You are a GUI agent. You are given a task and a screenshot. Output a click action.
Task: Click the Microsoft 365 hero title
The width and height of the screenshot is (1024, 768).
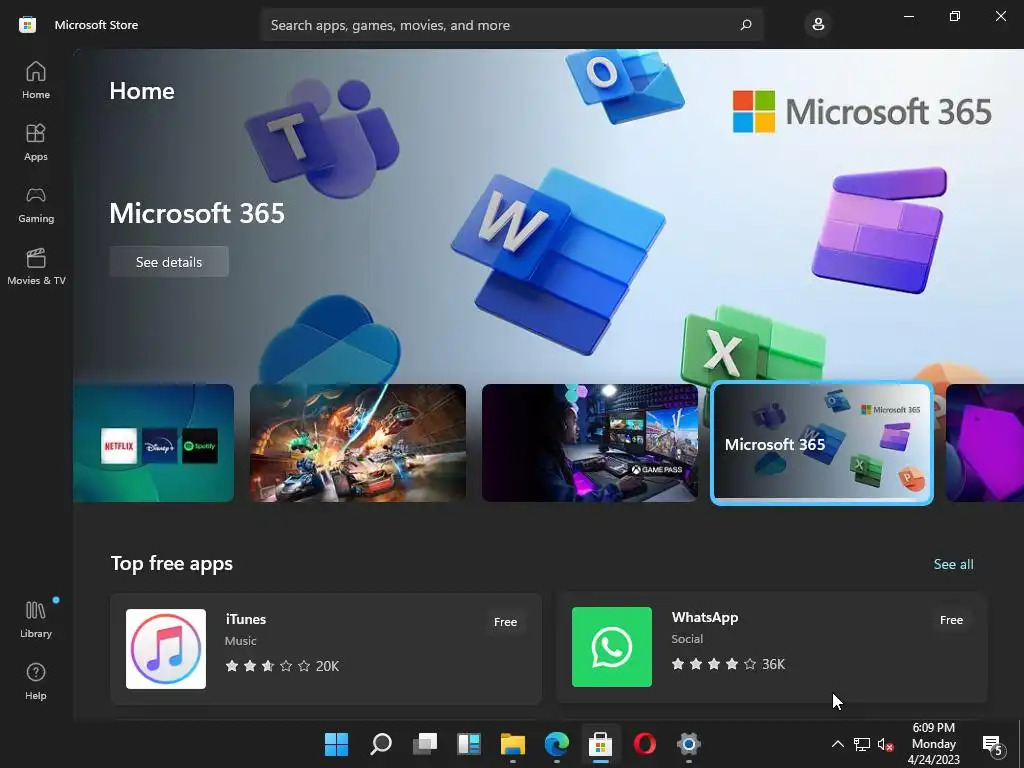[197, 213]
